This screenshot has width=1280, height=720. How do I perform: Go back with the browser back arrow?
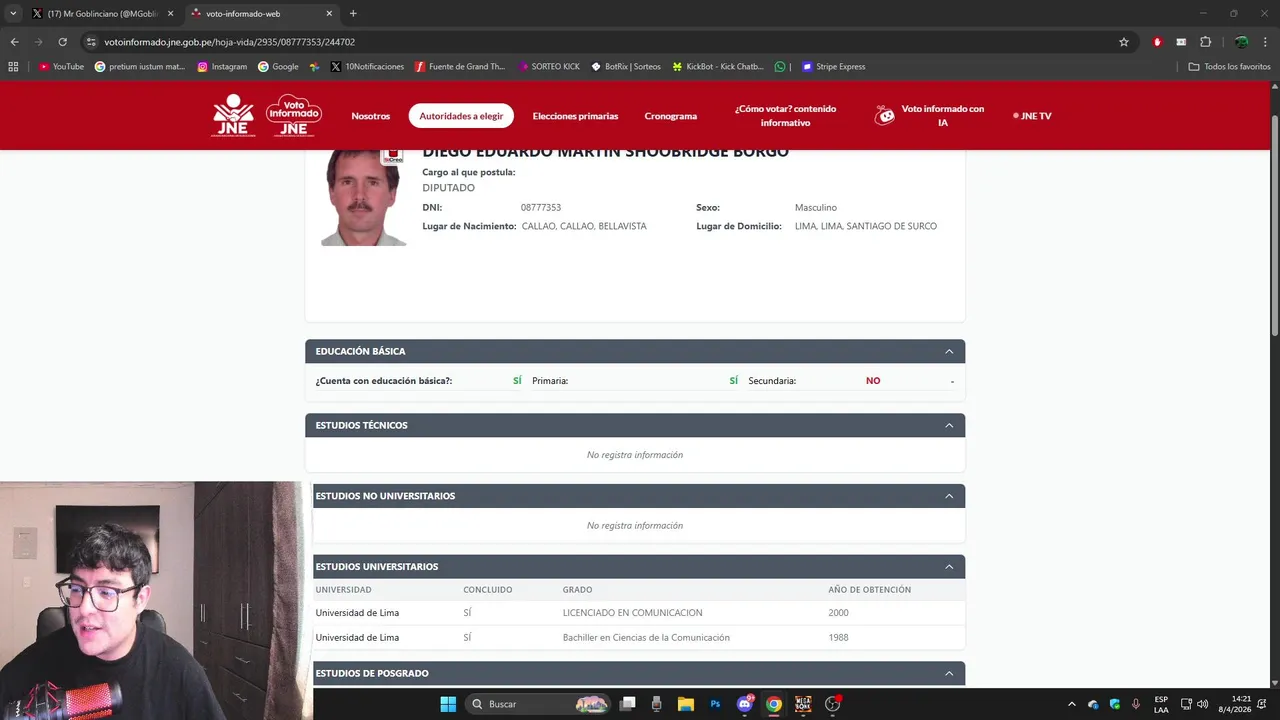[x=14, y=42]
